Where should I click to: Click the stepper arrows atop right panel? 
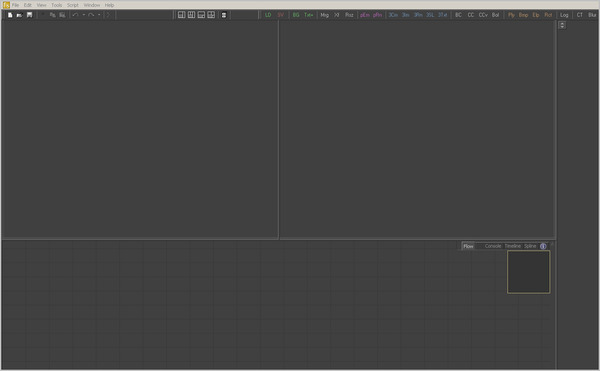pyautogui.click(x=562, y=25)
